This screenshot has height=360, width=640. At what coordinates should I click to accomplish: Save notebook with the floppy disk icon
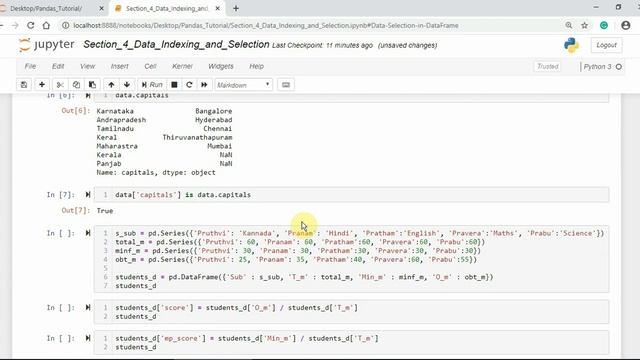[x=24, y=84]
